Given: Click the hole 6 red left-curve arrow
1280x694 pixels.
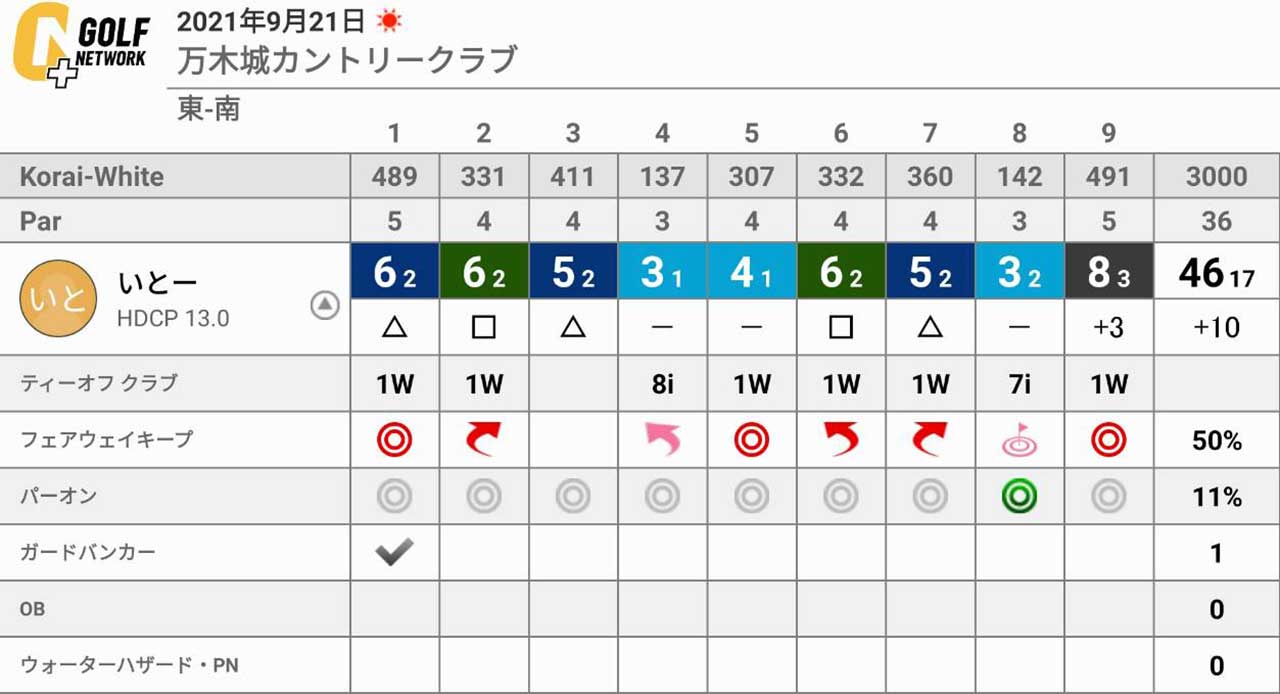Looking at the screenshot, I should (841, 440).
